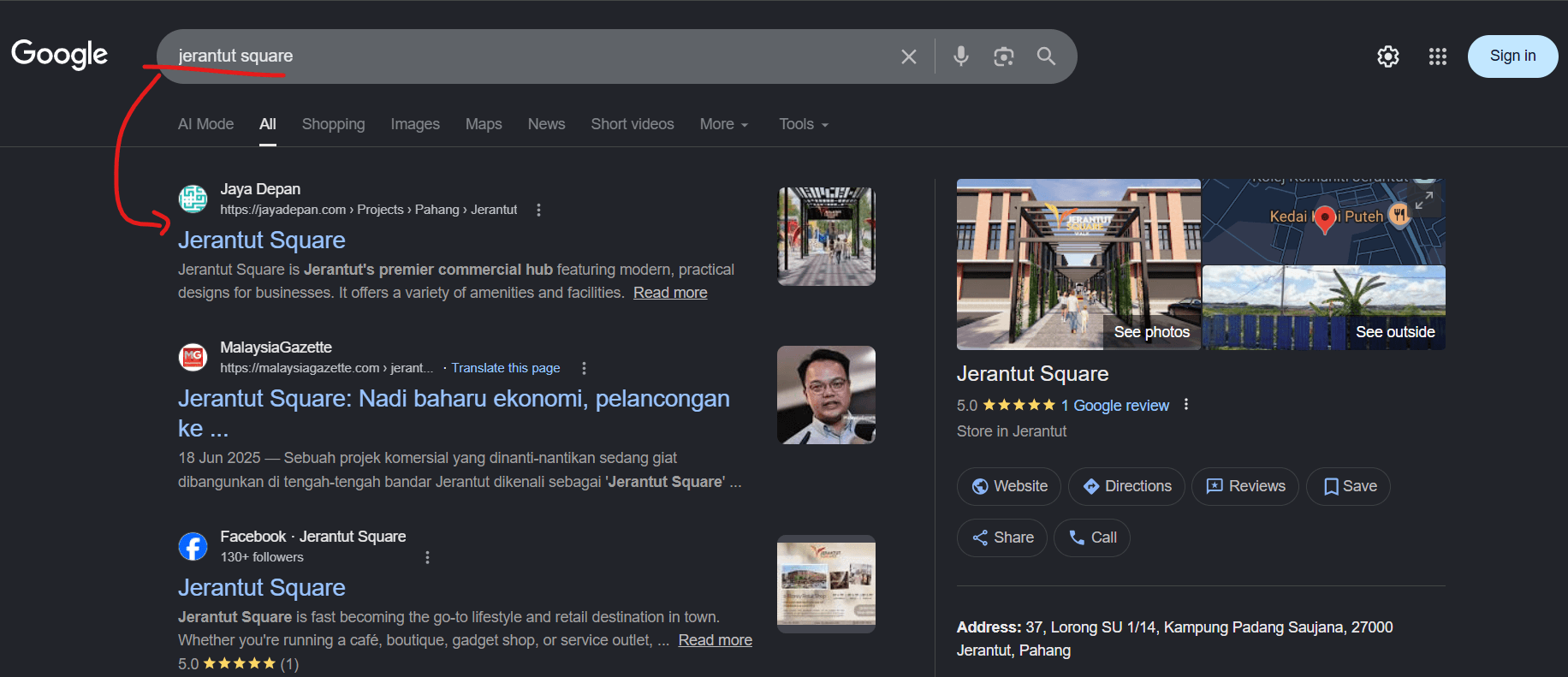
Task: Open the Facebook Jerantut Square result title
Action: coord(262,588)
